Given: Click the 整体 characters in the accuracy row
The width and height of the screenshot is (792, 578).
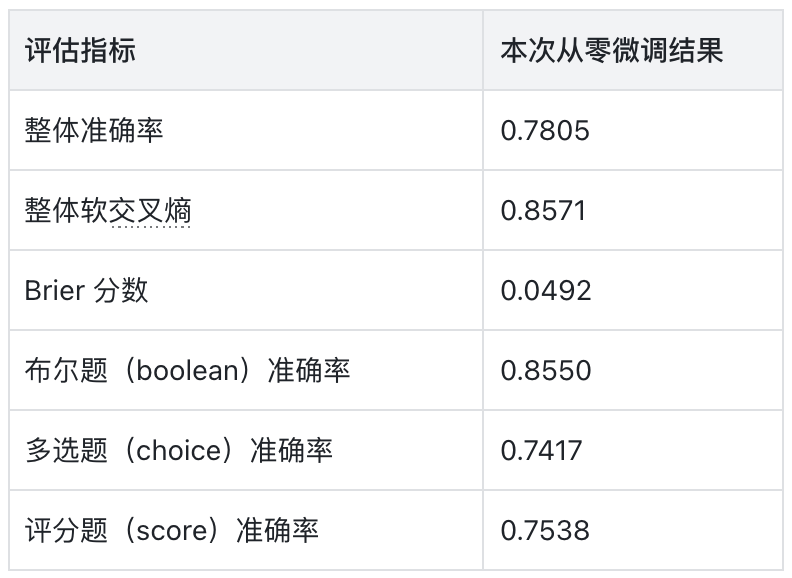Looking at the screenshot, I should (52, 130).
